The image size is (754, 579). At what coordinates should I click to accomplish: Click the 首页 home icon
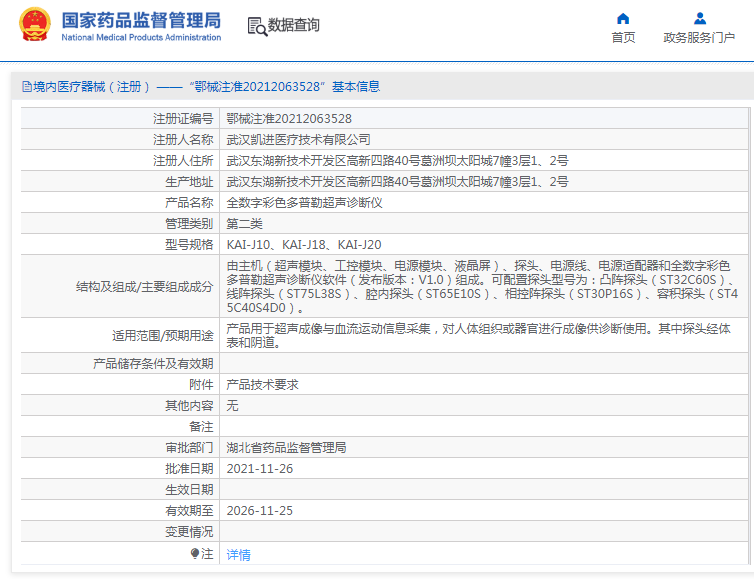coord(623,19)
